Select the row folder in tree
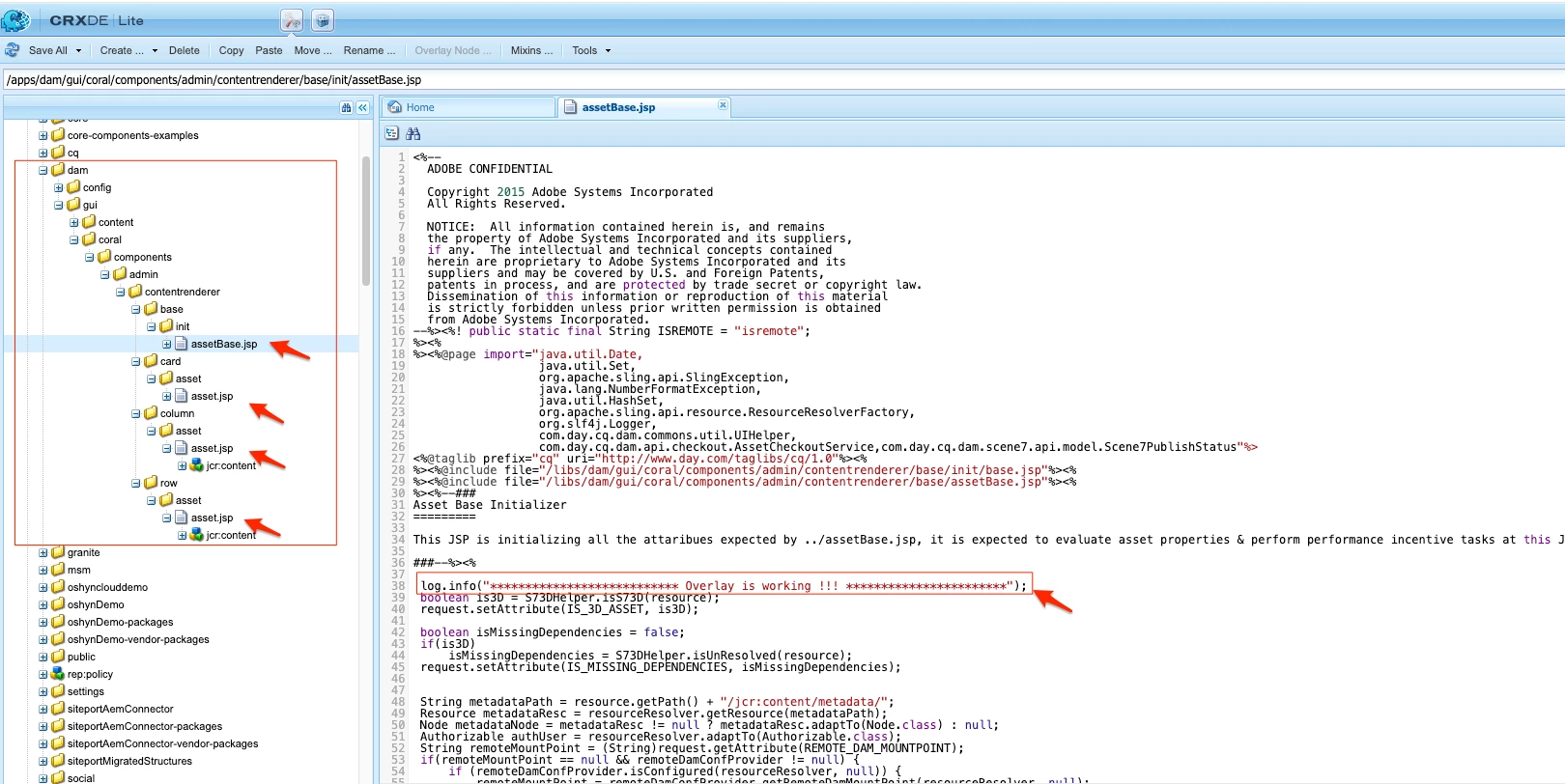Image resolution: width=1565 pixels, height=784 pixels. pyautogui.click(x=169, y=483)
